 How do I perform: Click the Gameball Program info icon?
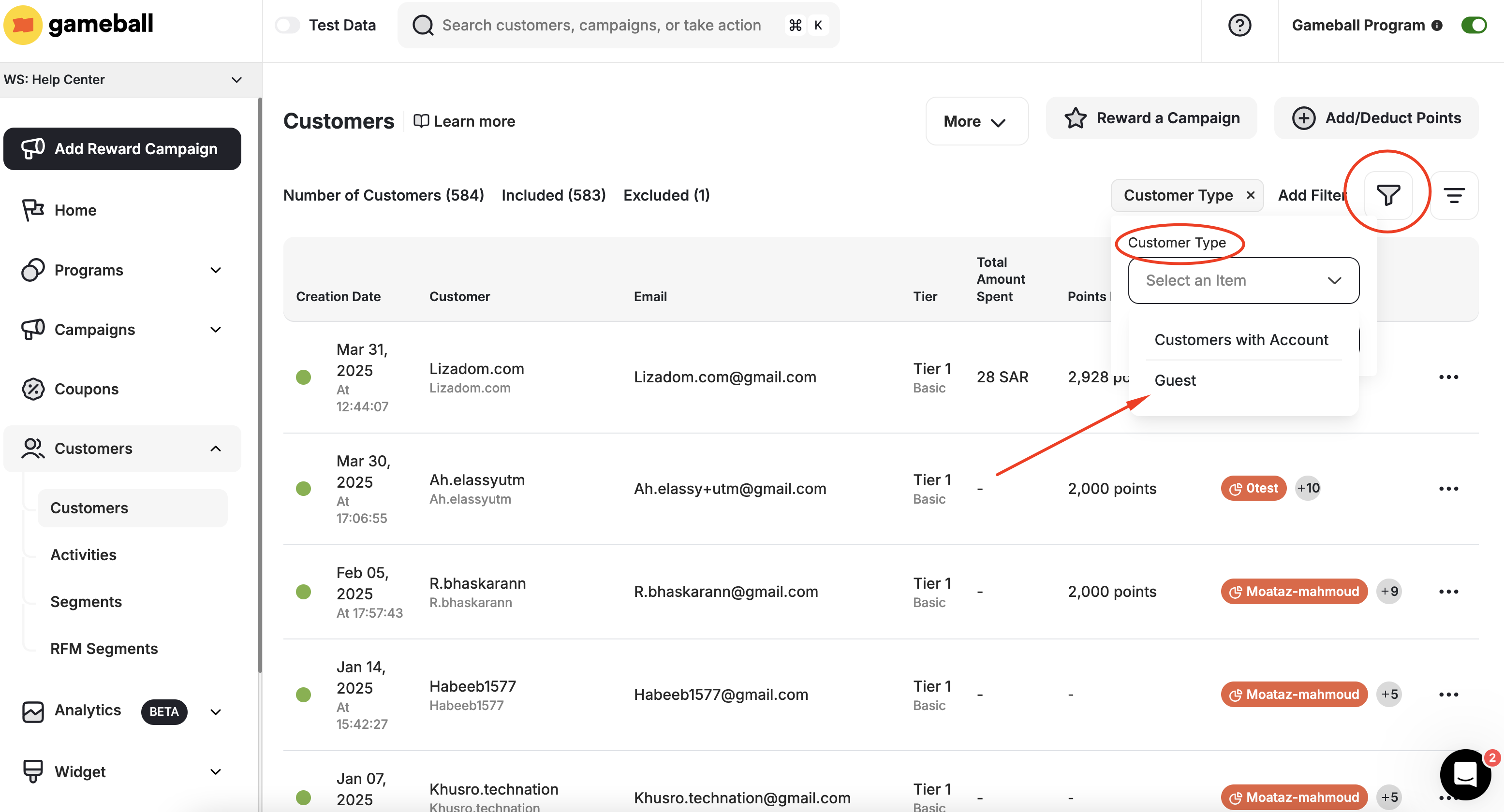coord(1437,25)
